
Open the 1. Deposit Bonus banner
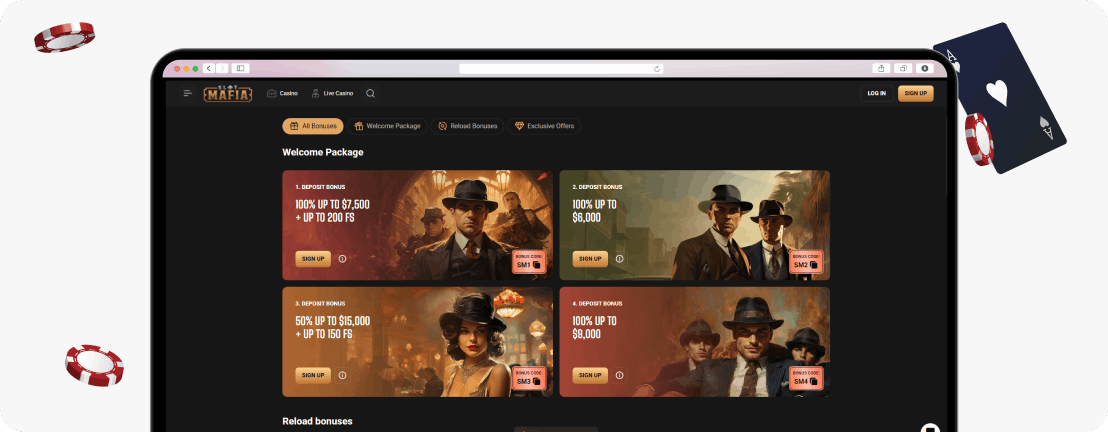[x=418, y=226]
